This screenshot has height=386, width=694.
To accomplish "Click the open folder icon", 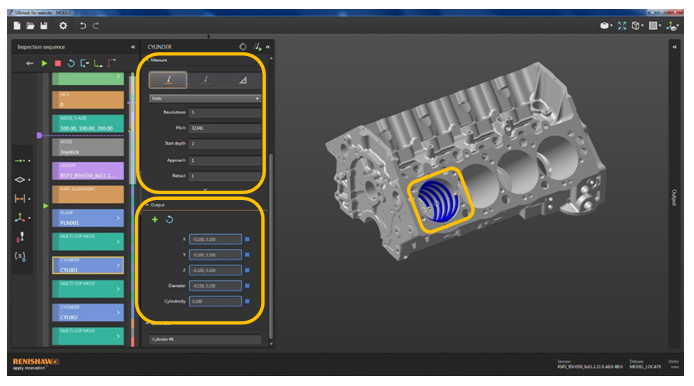I will click(30, 26).
